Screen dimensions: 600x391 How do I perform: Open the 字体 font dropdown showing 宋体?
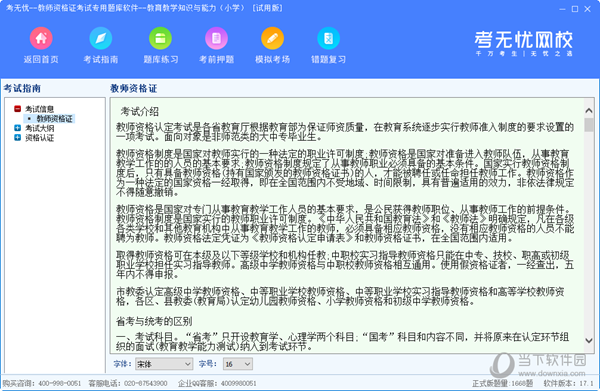tap(164, 364)
